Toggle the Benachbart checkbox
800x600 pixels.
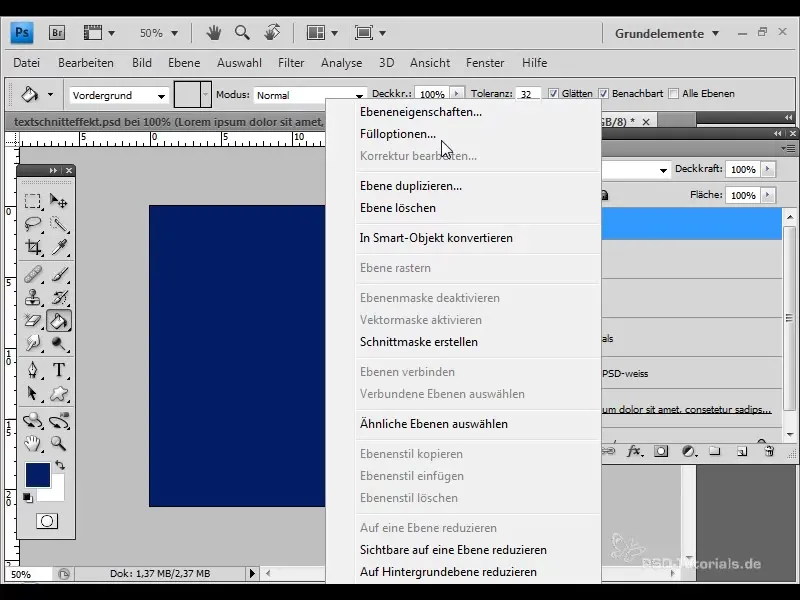pyautogui.click(x=603, y=94)
